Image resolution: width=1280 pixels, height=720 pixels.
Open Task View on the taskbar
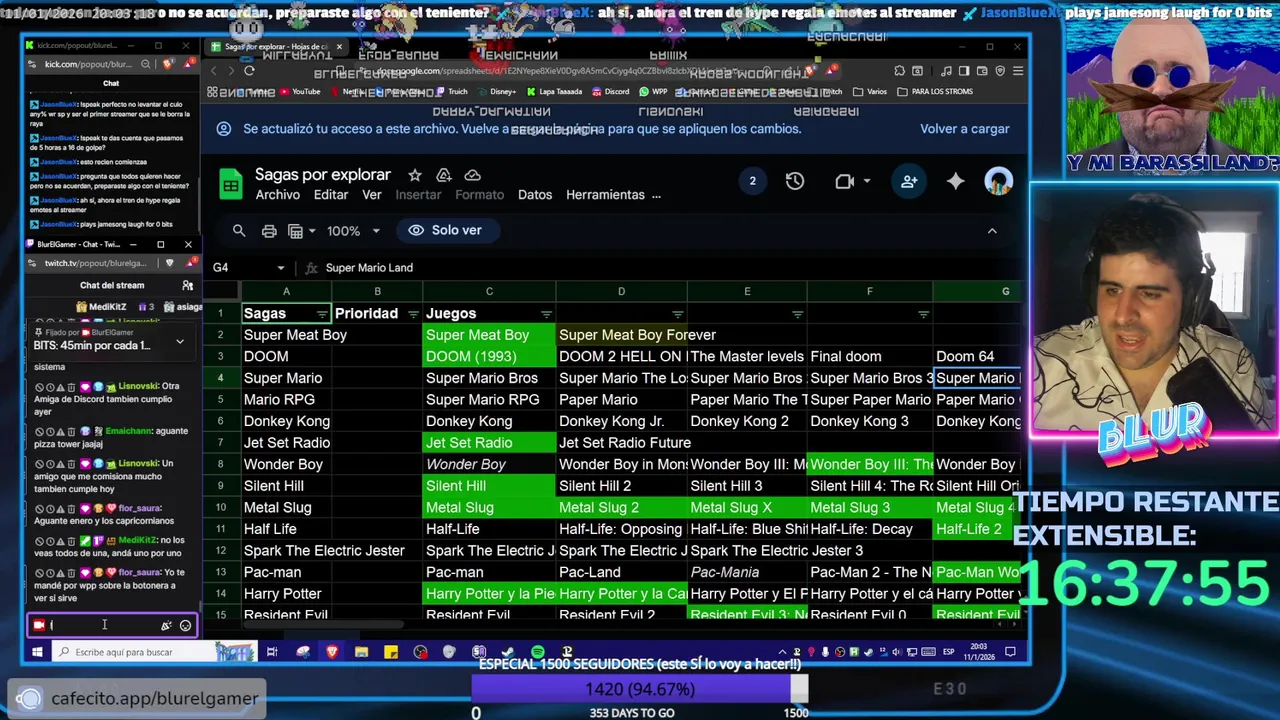(x=271, y=652)
